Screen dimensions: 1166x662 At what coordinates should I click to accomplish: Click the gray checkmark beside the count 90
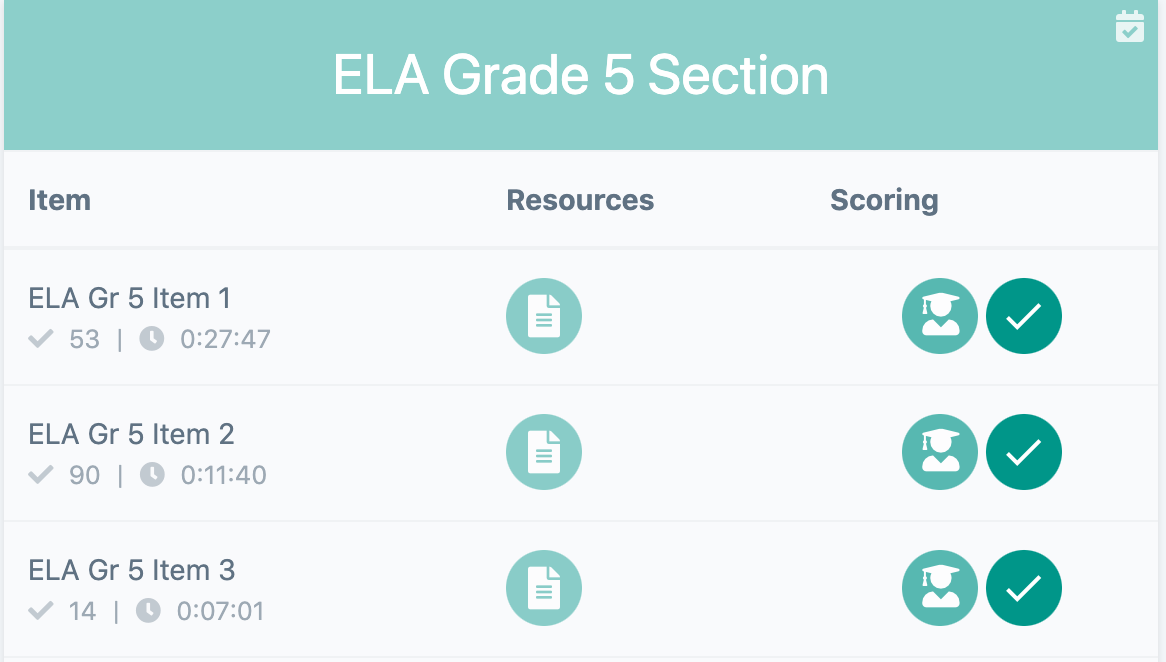click(x=40, y=474)
